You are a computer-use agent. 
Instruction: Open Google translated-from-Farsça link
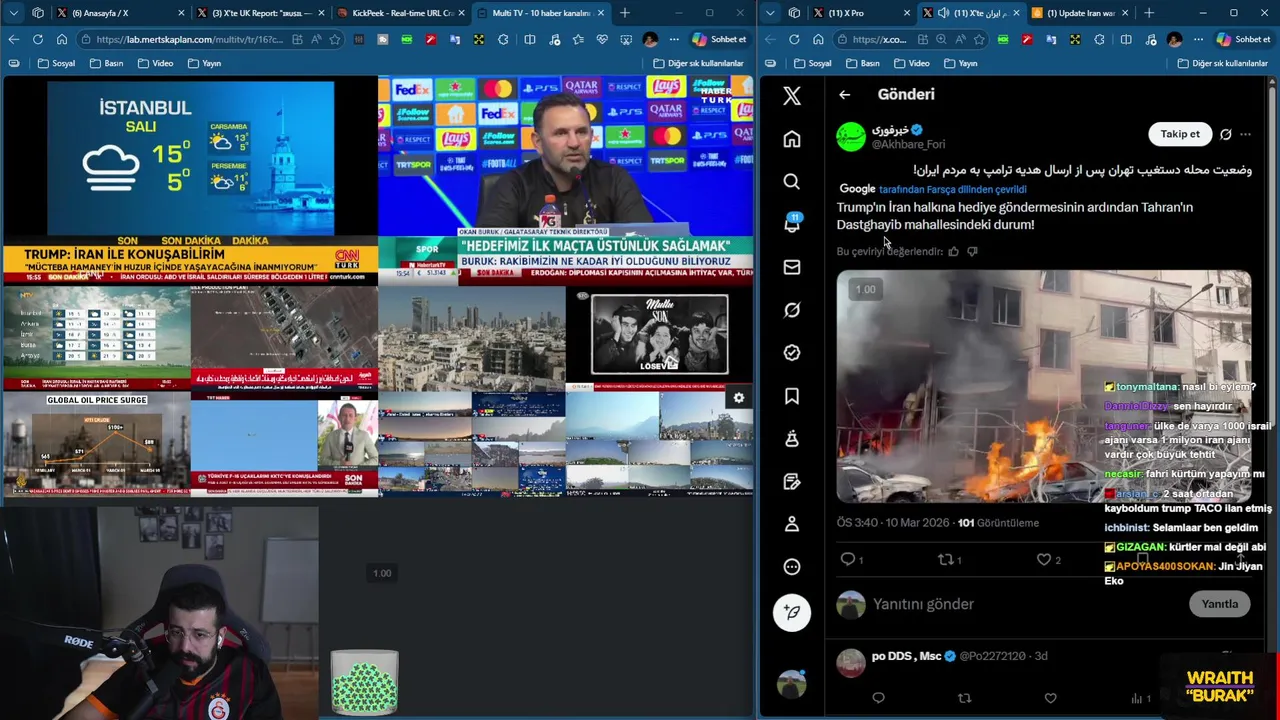952,189
